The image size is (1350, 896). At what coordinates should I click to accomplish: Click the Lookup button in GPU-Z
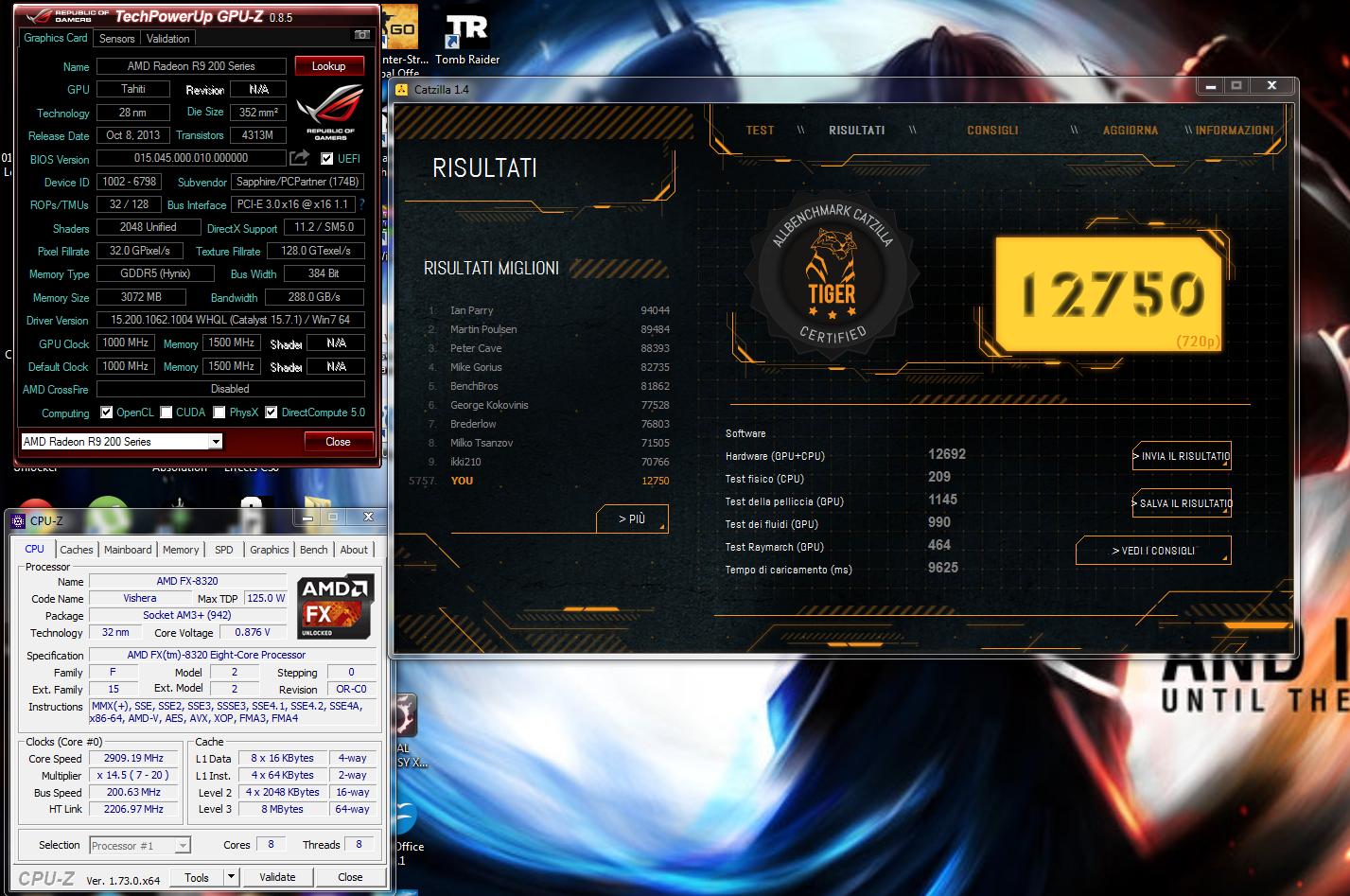[x=329, y=66]
